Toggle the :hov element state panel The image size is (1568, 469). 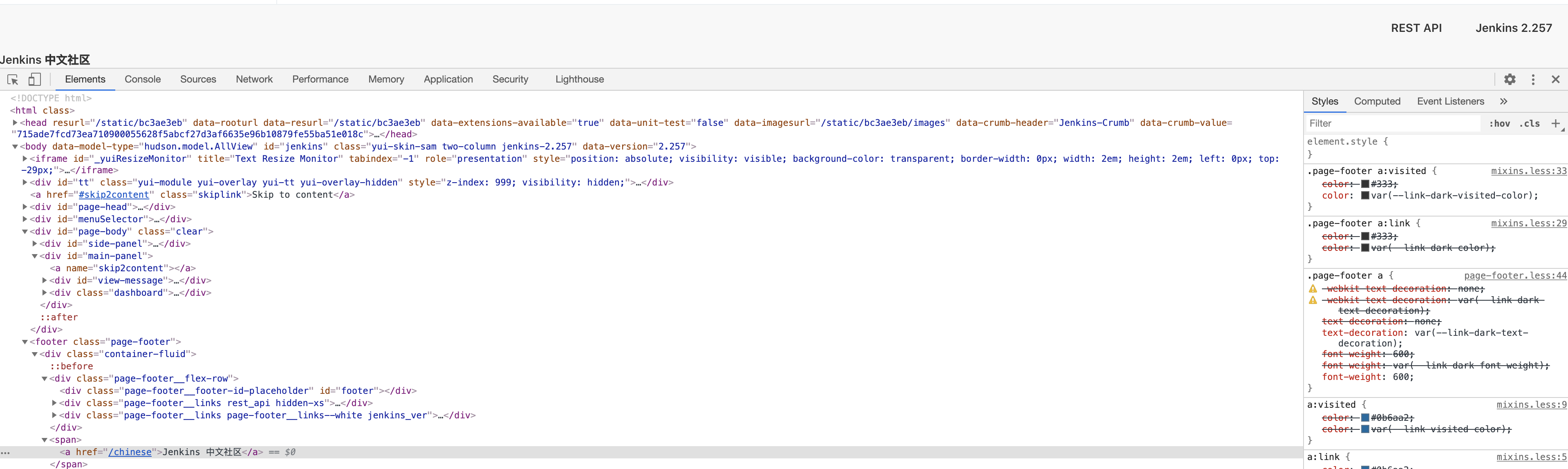click(1499, 123)
